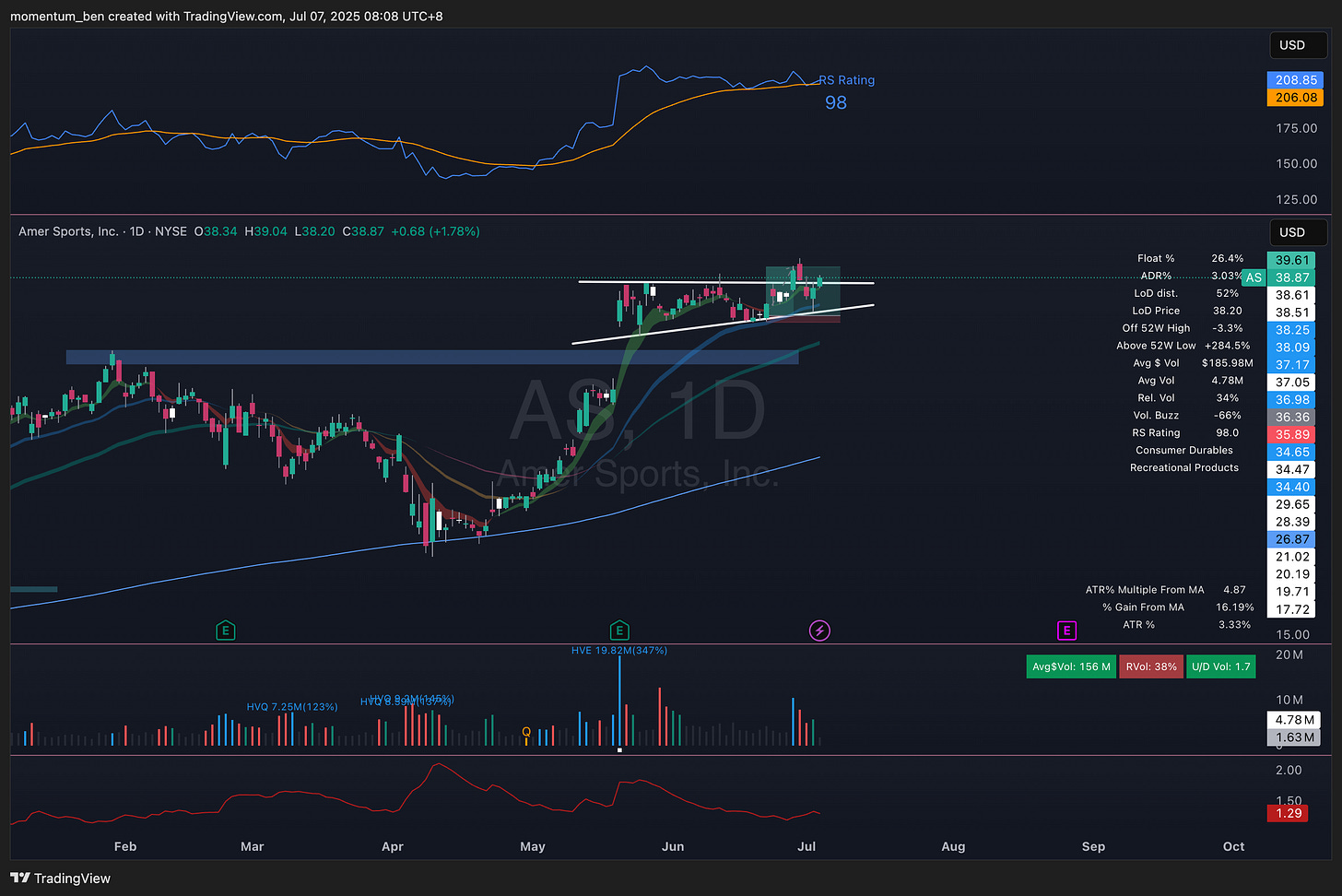Image resolution: width=1342 pixels, height=896 pixels.
Task: Click the ATR% Multiple From MA row
Action: point(1166,590)
